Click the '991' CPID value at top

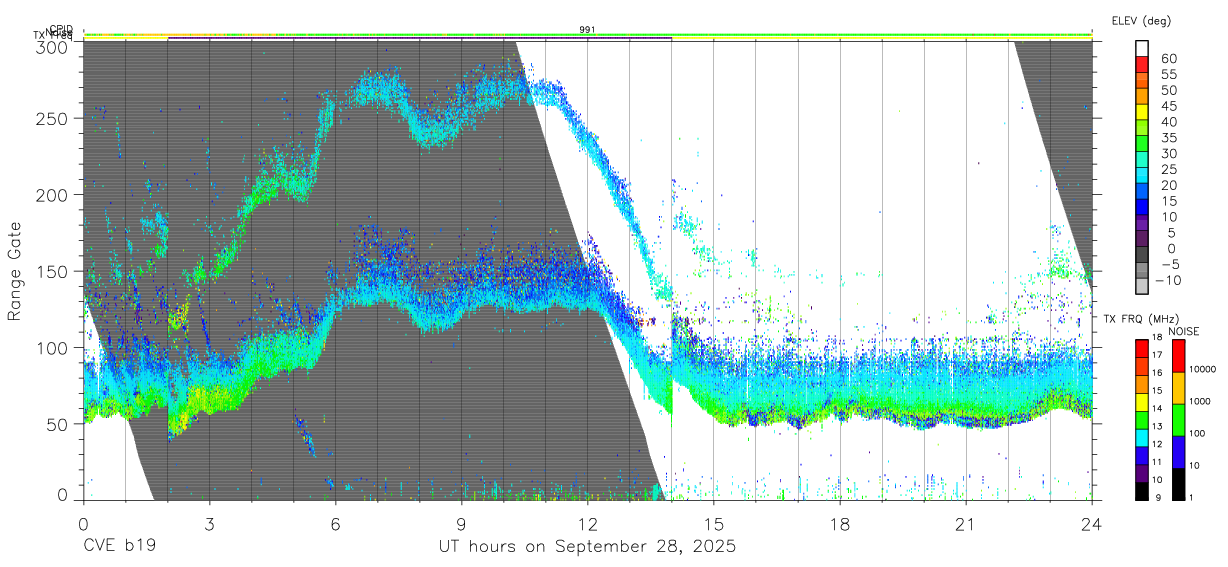[x=588, y=30]
